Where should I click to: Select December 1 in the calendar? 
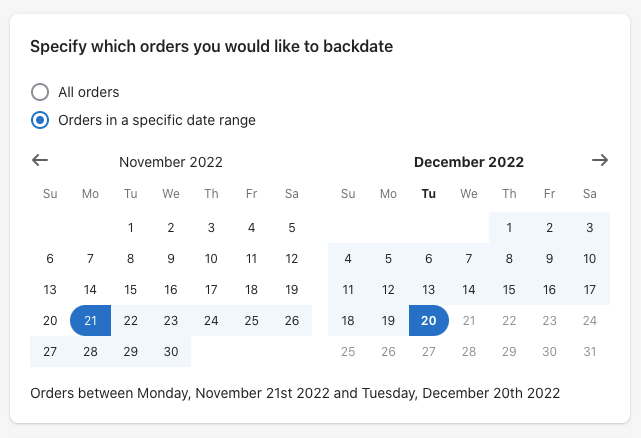click(509, 227)
